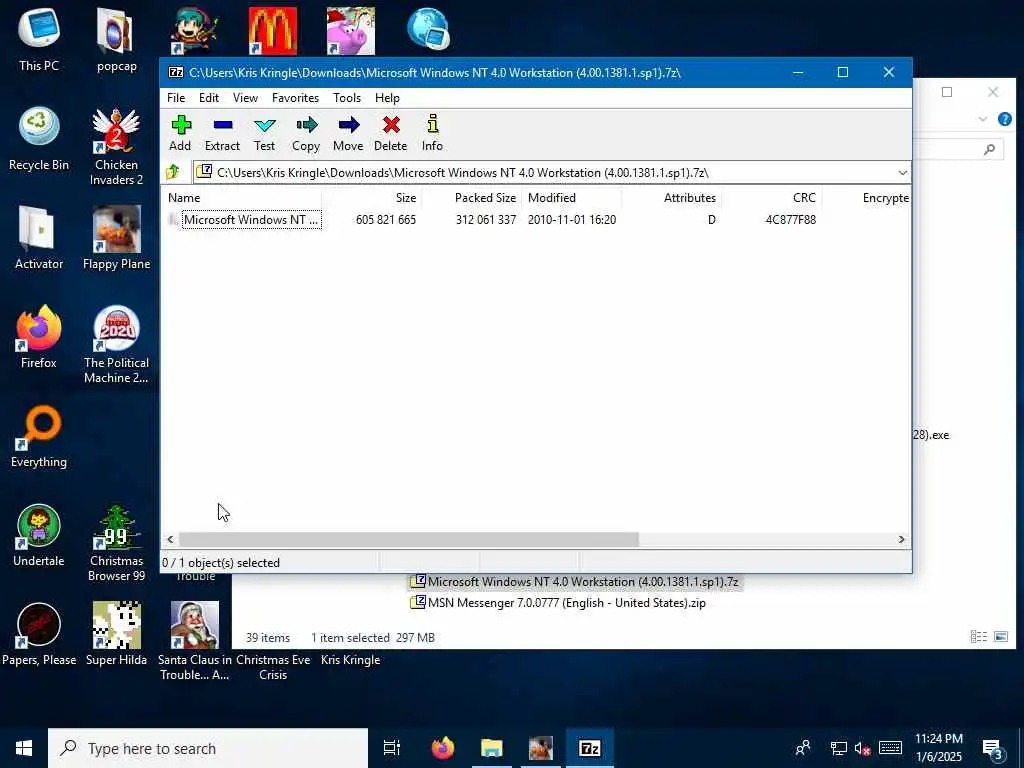Click the CRC value 4C877F88
The height and width of the screenshot is (768, 1024).
pos(791,220)
